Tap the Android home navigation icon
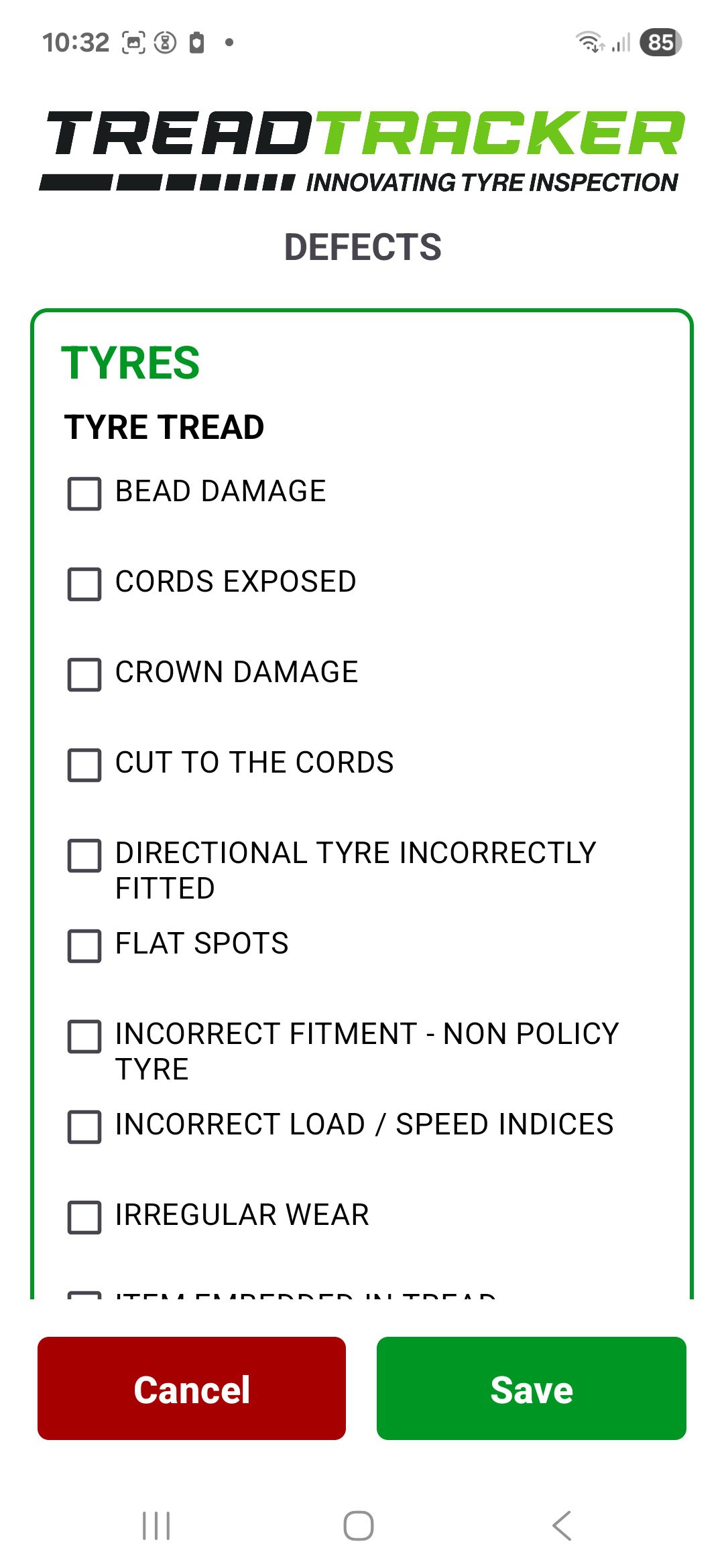The width and height of the screenshot is (724, 1568). [359, 1526]
